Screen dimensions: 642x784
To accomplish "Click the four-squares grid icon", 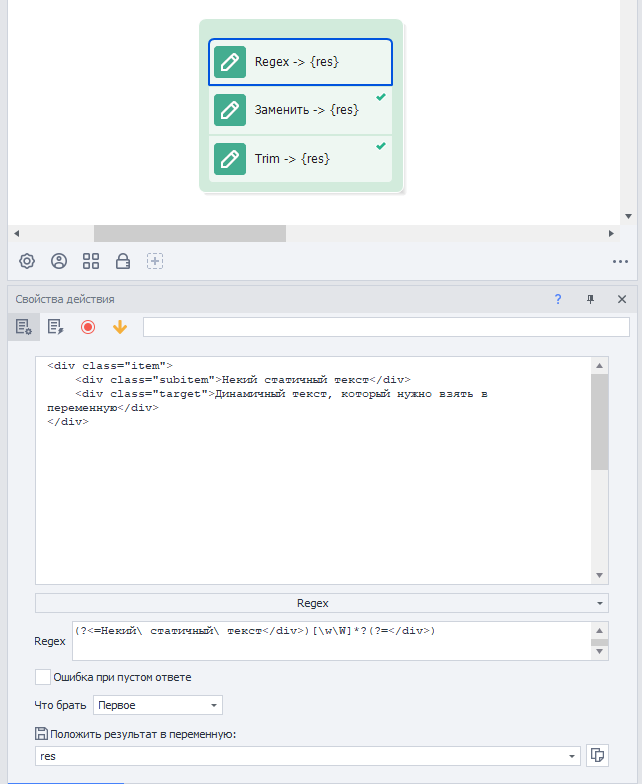I will pos(91,261).
